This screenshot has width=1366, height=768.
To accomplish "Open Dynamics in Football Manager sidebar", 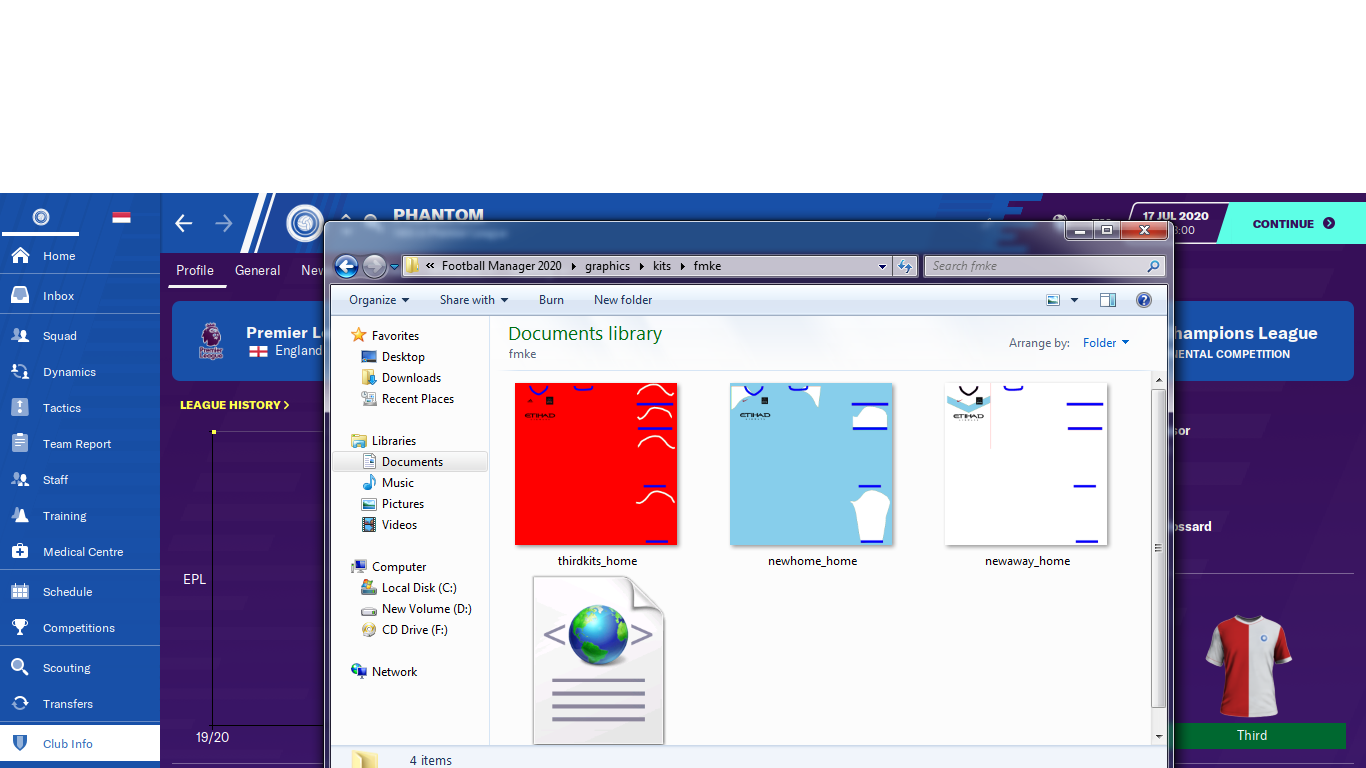I will pyautogui.click(x=80, y=372).
